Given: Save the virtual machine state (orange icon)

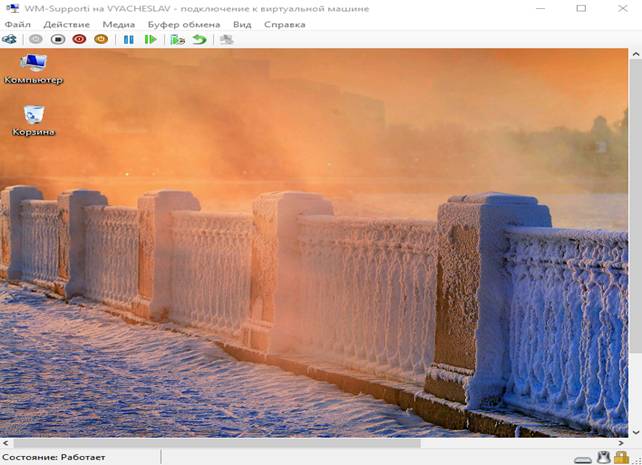Looking at the screenshot, I should 101,39.
